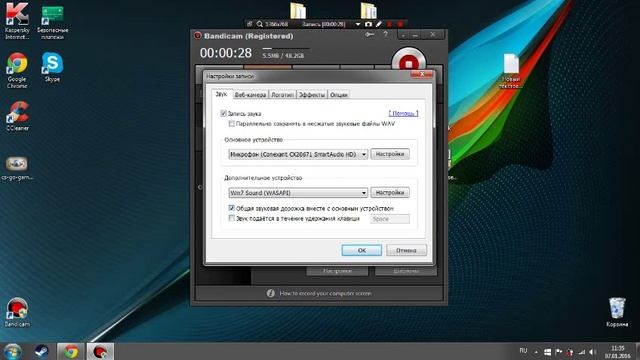
Task: Open the green safe payments shortcut
Action: [x=52, y=22]
